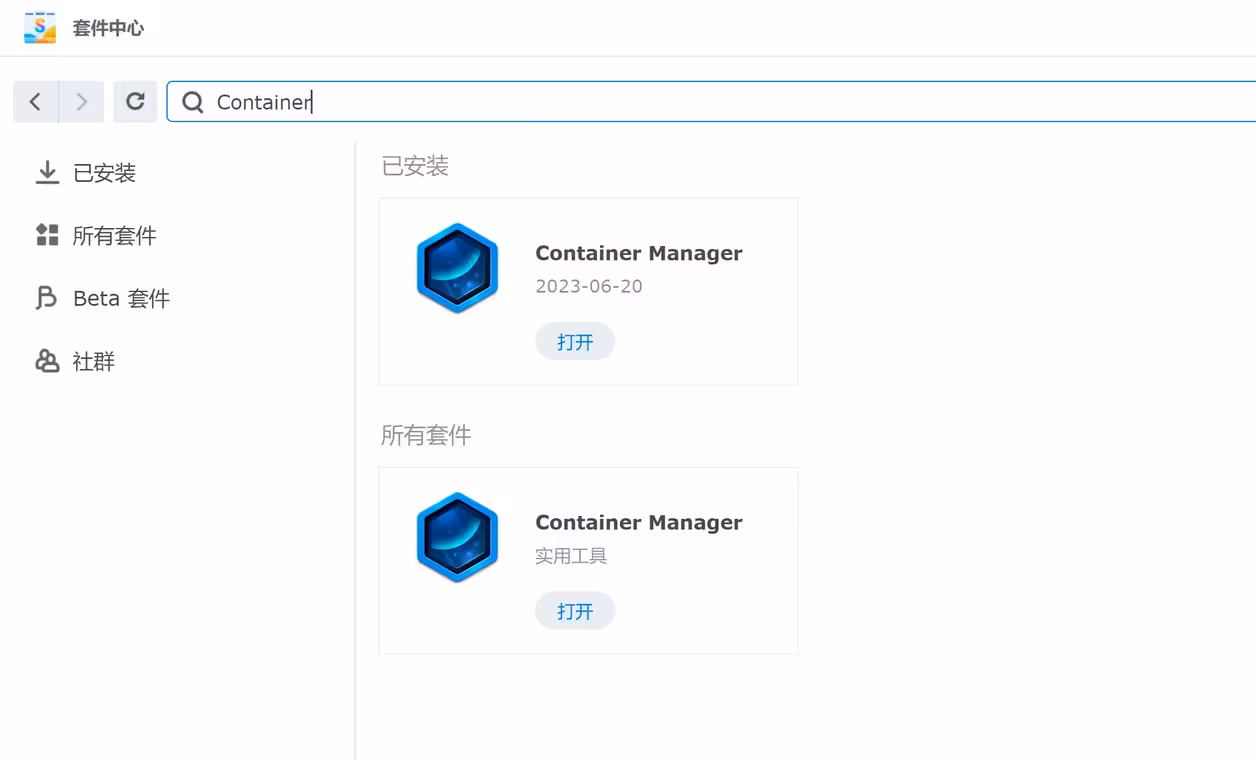Open the 社群 sidebar item
The image size is (1256, 760).
coord(94,361)
